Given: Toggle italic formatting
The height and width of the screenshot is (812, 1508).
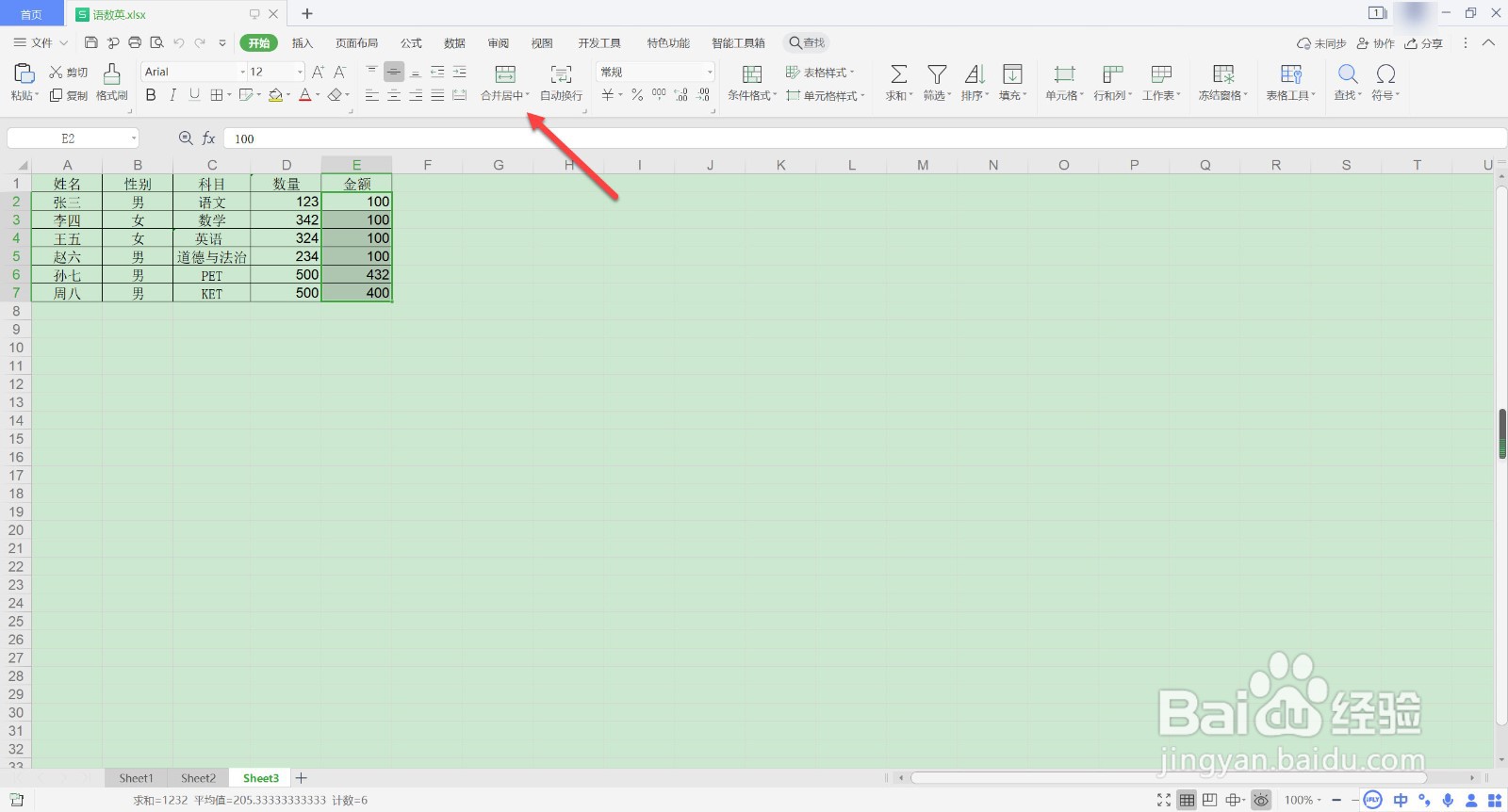Looking at the screenshot, I should click(172, 95).
